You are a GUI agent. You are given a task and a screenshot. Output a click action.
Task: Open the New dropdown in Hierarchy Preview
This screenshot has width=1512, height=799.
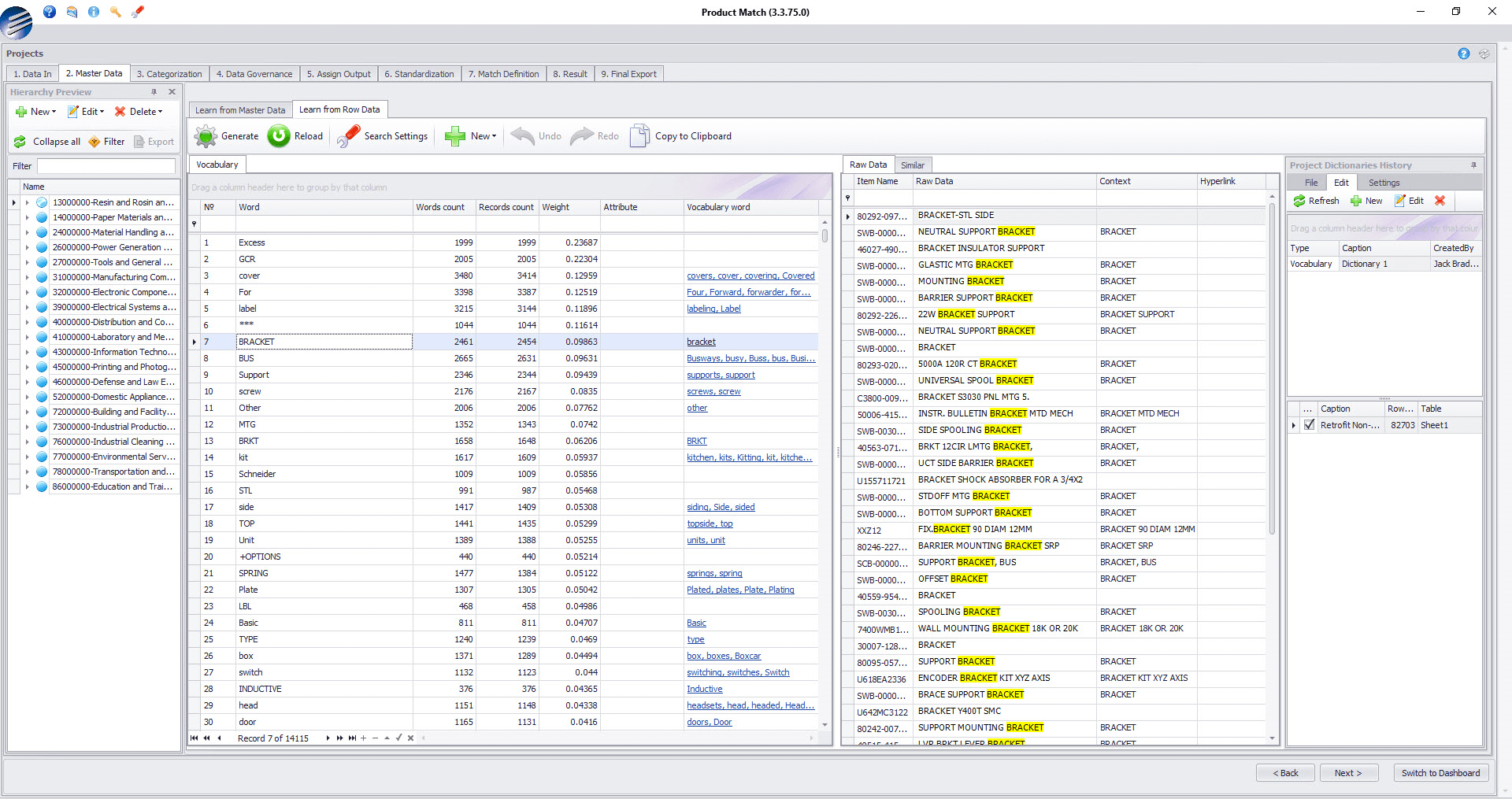pyautogui.click(x=35, y=111)
